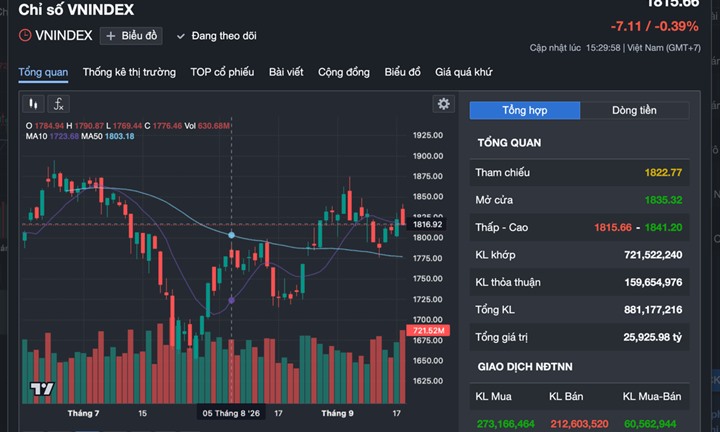Open the TOP cổ phiếu tab

(x=222, y=72)
